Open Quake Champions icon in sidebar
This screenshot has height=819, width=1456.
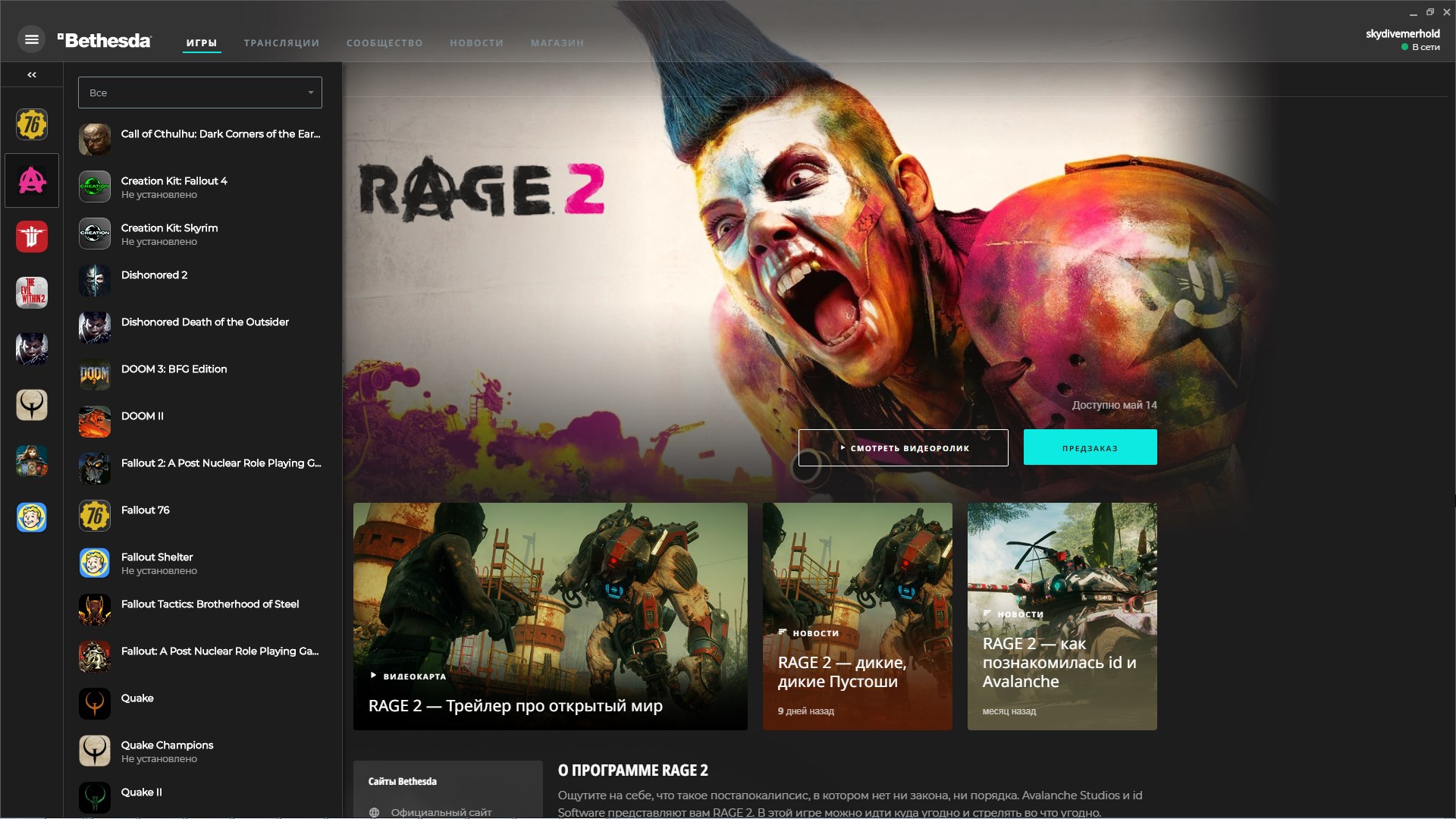click(x=32, y=405)
